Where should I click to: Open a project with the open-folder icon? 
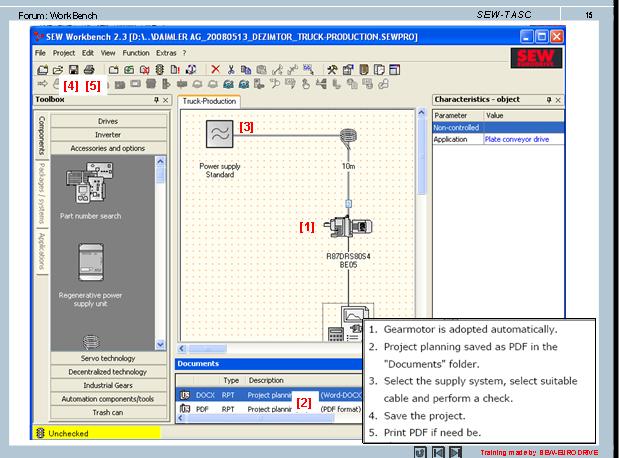click(58, 70)
